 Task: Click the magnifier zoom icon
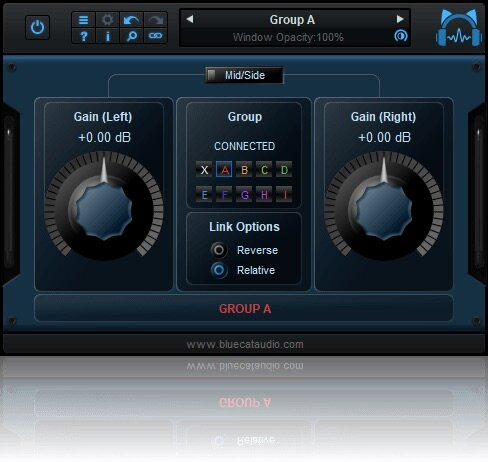point(131,36)
